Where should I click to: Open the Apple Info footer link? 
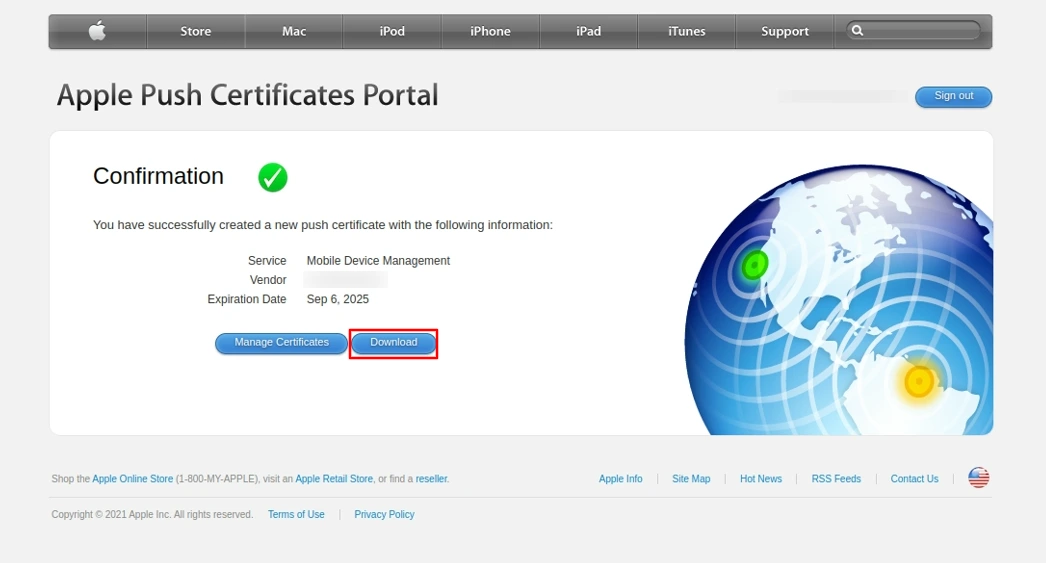click(x=620, y=479)
